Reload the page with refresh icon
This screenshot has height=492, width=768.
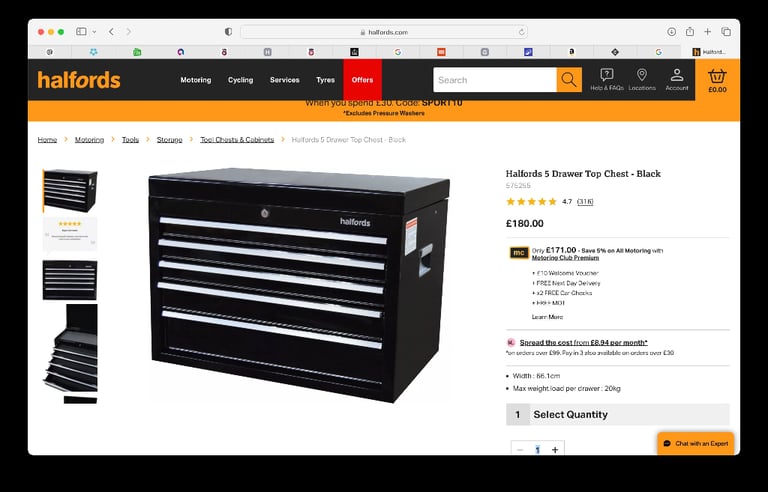(521, 32)
